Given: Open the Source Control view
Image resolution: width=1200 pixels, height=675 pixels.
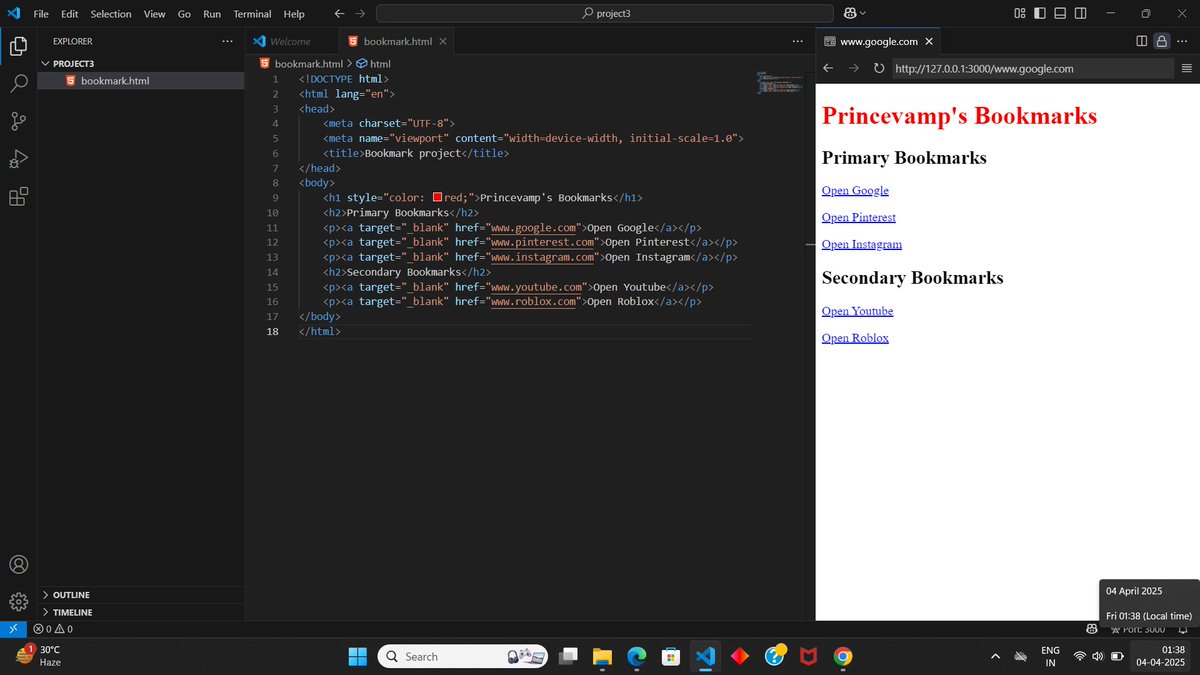Looking at the screenshot, I should coord(18,121).
